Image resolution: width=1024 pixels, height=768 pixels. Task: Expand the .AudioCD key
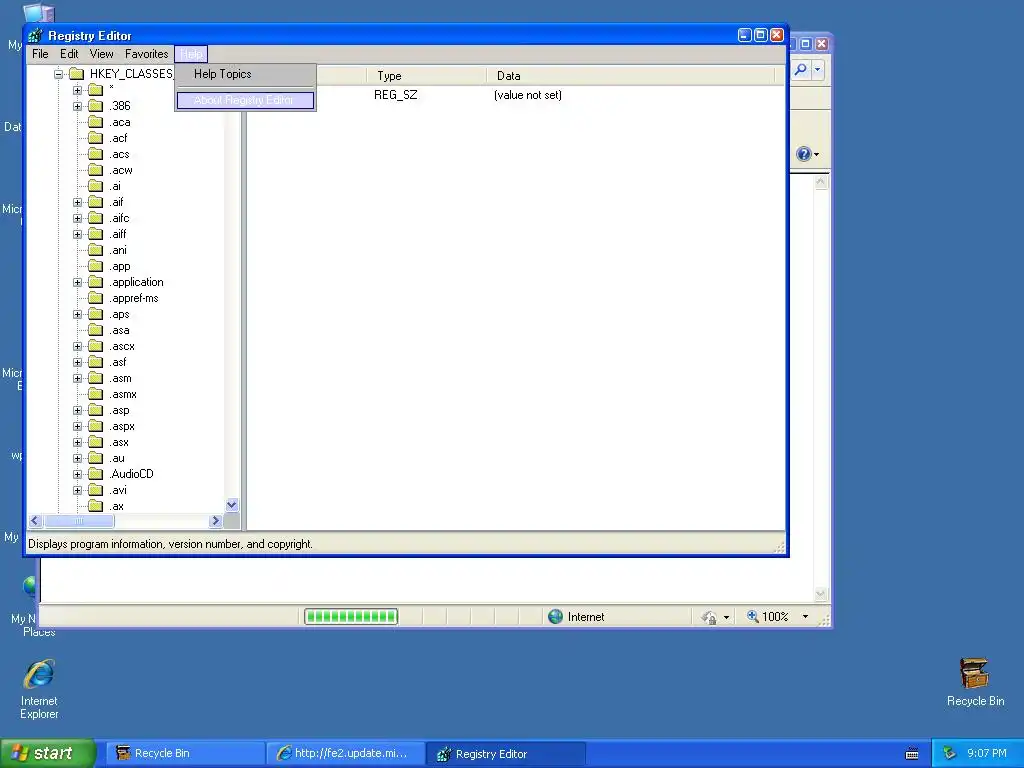click(x=77, y=474)
